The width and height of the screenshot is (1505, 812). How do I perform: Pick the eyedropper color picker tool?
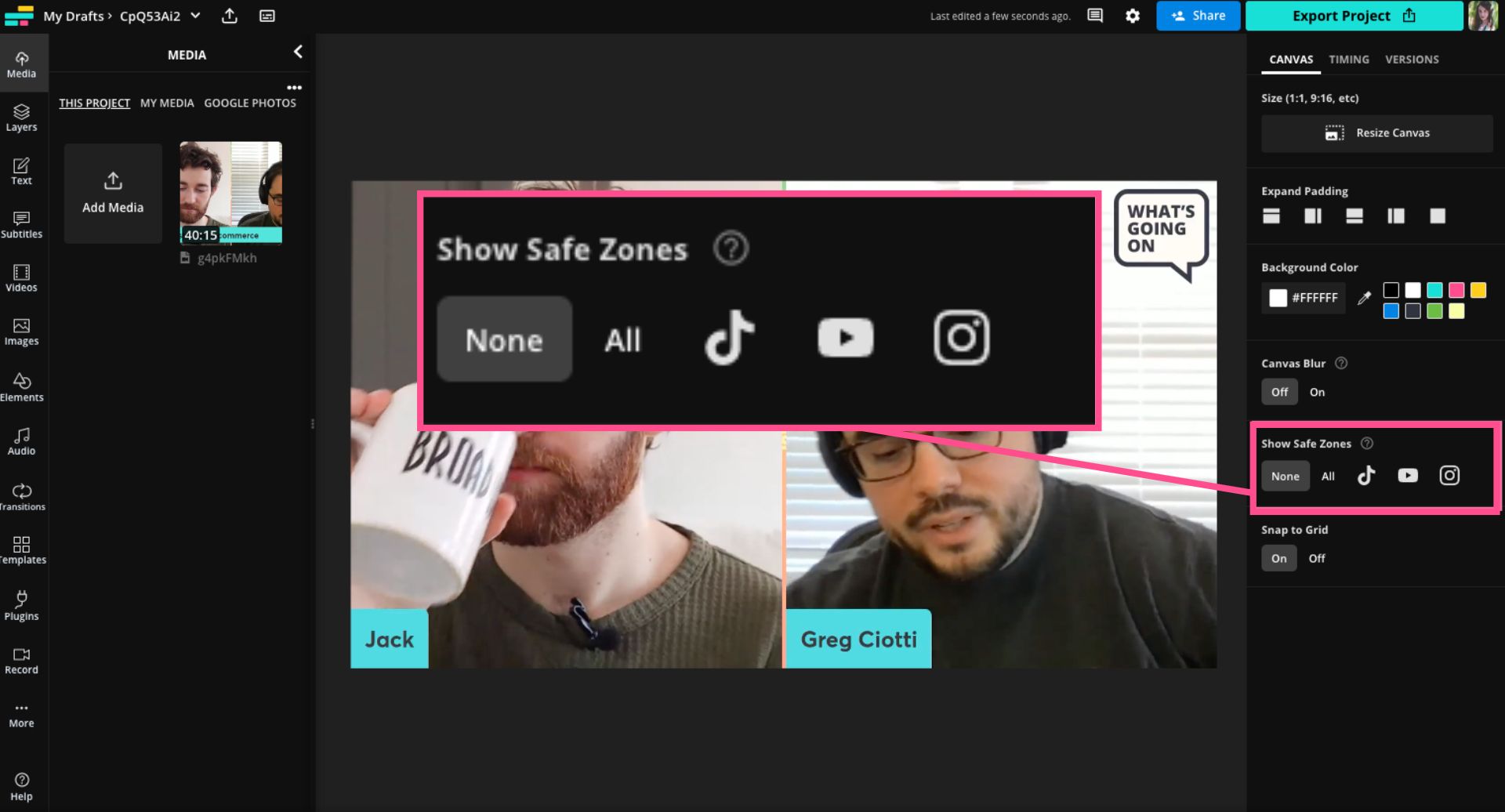click(1364, 298)
